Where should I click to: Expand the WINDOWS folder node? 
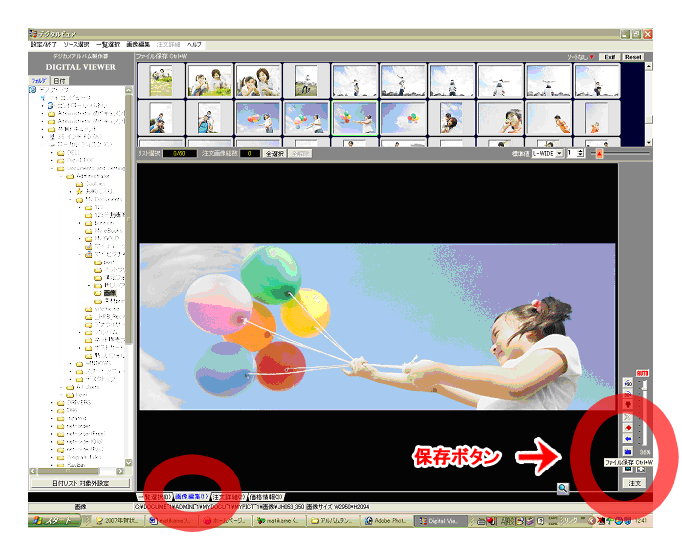pos(70,364)
